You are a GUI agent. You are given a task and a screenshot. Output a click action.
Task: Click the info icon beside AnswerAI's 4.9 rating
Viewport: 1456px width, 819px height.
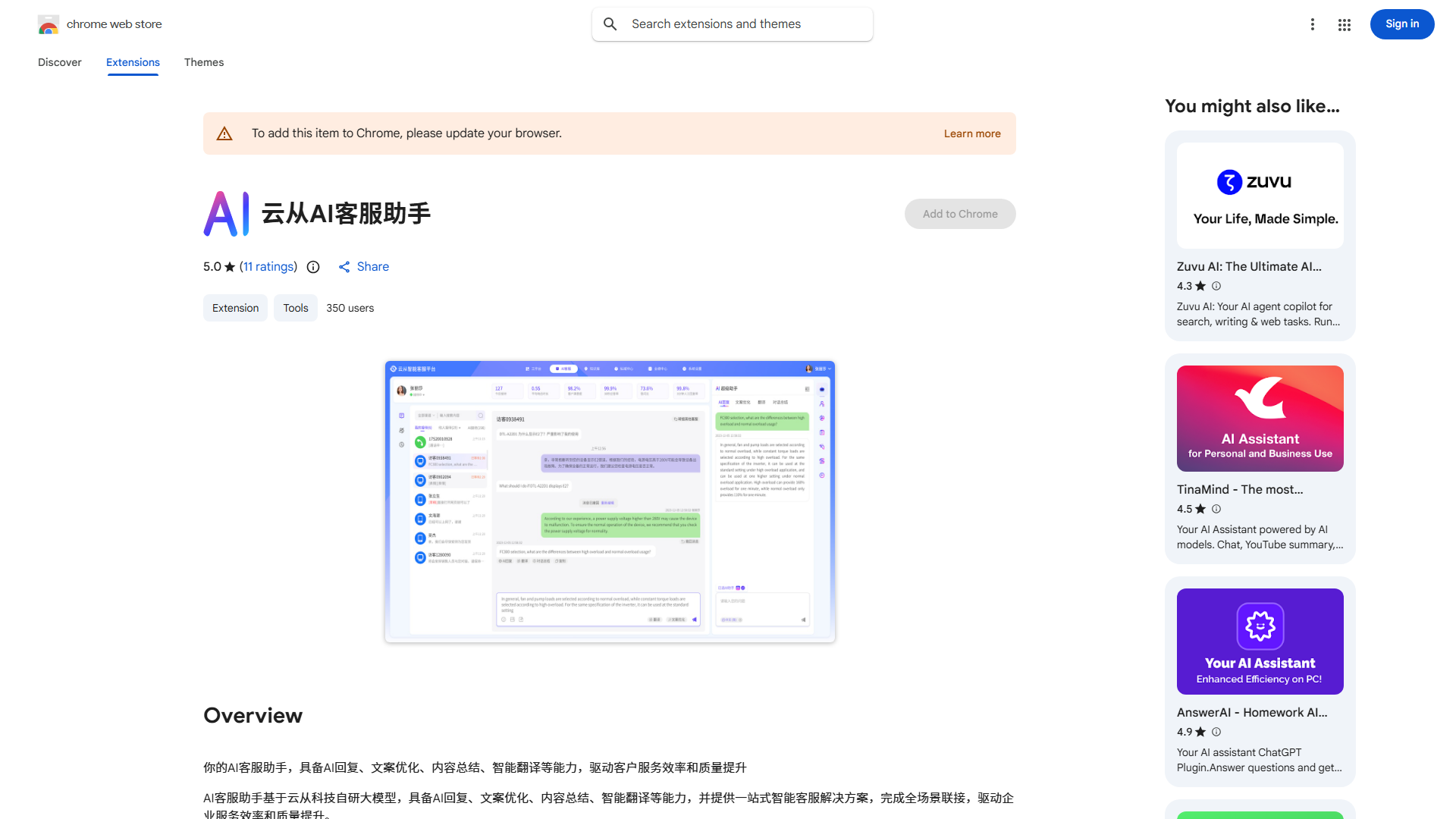click(1216, 732)
